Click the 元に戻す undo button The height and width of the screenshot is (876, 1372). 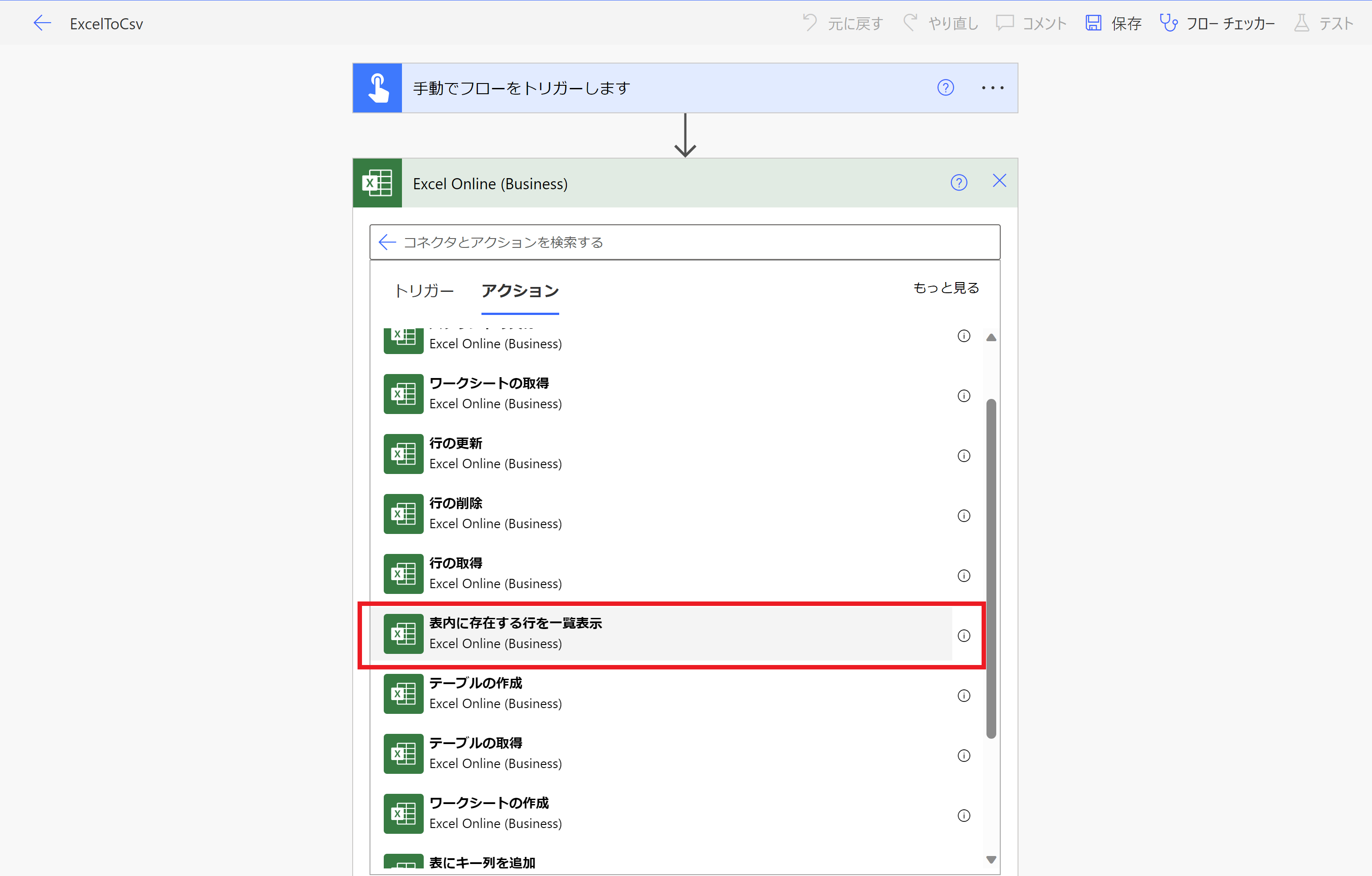point(842,24)
